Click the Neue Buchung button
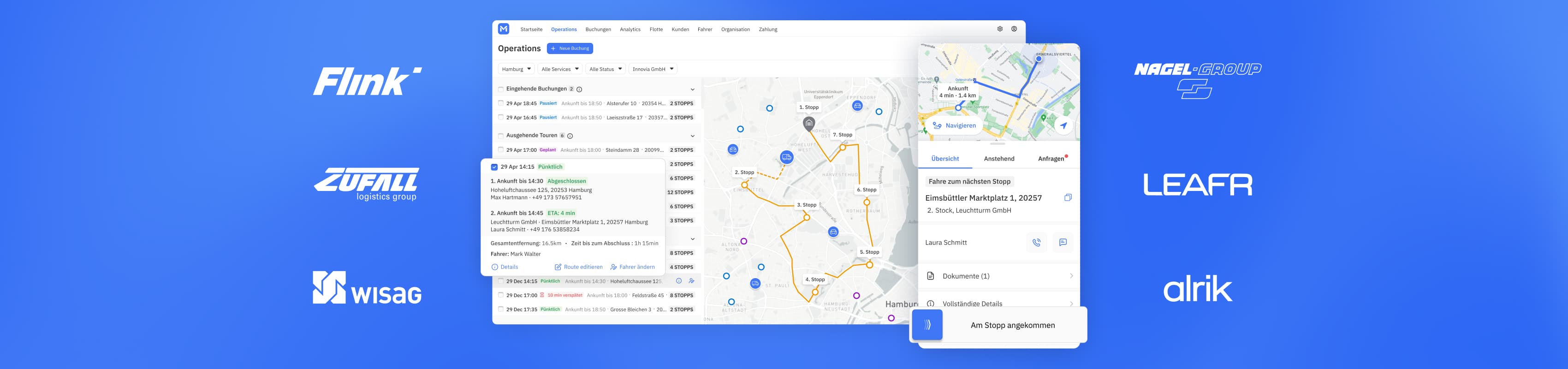 pos(570,48)
